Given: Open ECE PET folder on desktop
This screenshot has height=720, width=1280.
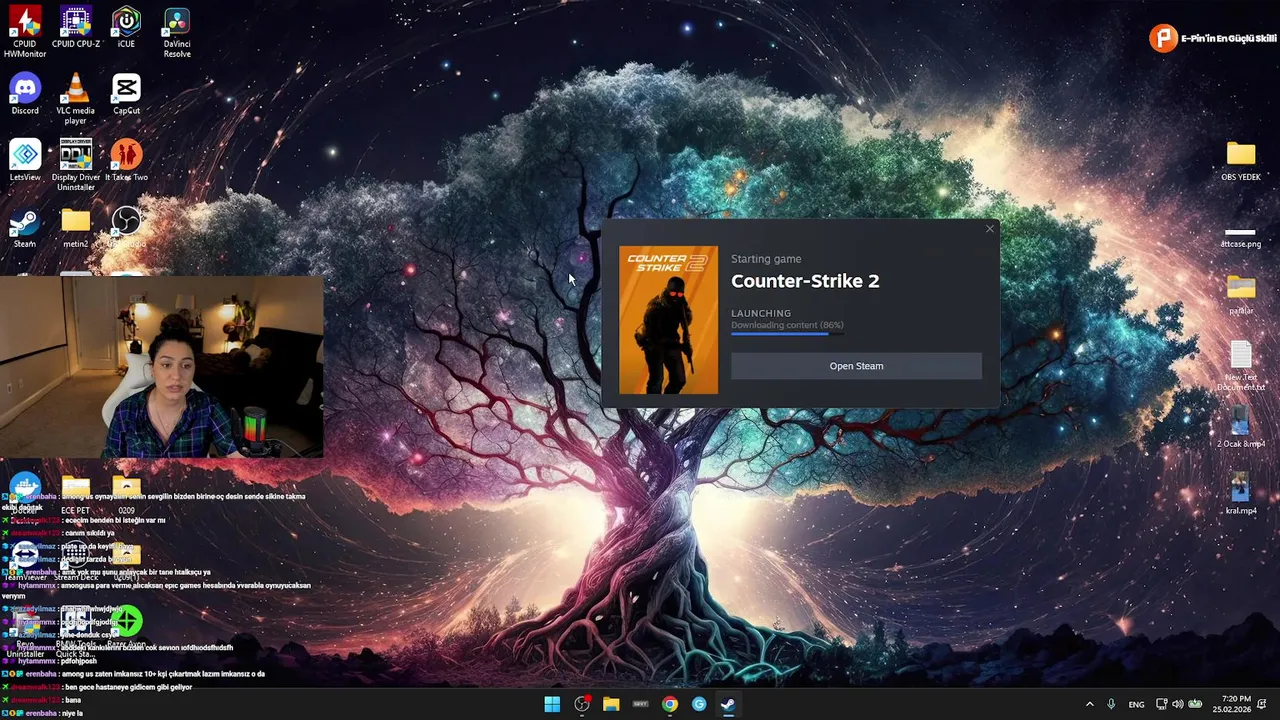Looking at the screenshot, I should tap(76, 494).
